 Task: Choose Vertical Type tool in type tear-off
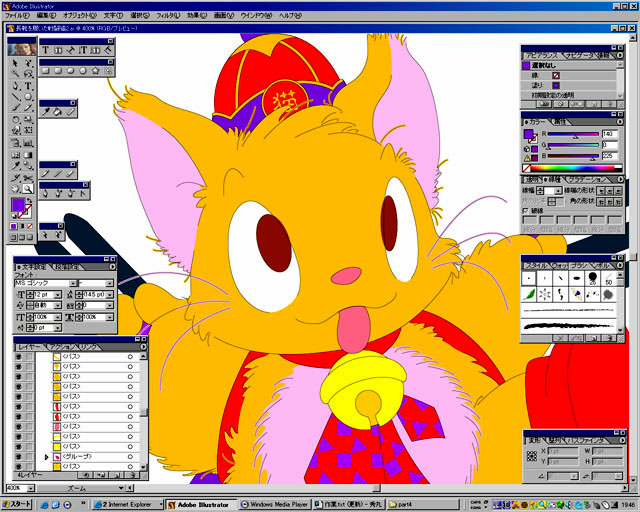83,50
